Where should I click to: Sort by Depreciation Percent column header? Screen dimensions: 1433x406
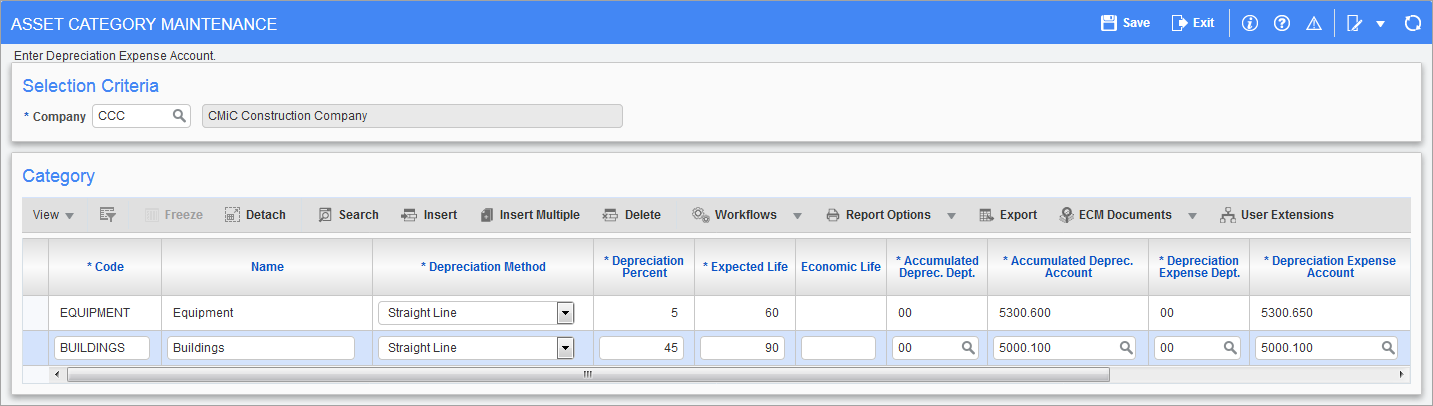[x=644, y=267]
